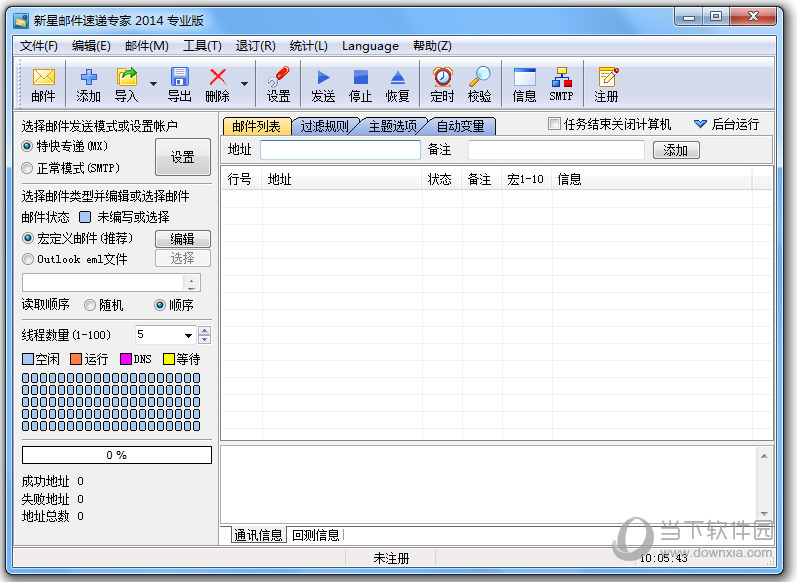Open the 邮件(M) menu

pyautogui.click(x=147, y=46)
